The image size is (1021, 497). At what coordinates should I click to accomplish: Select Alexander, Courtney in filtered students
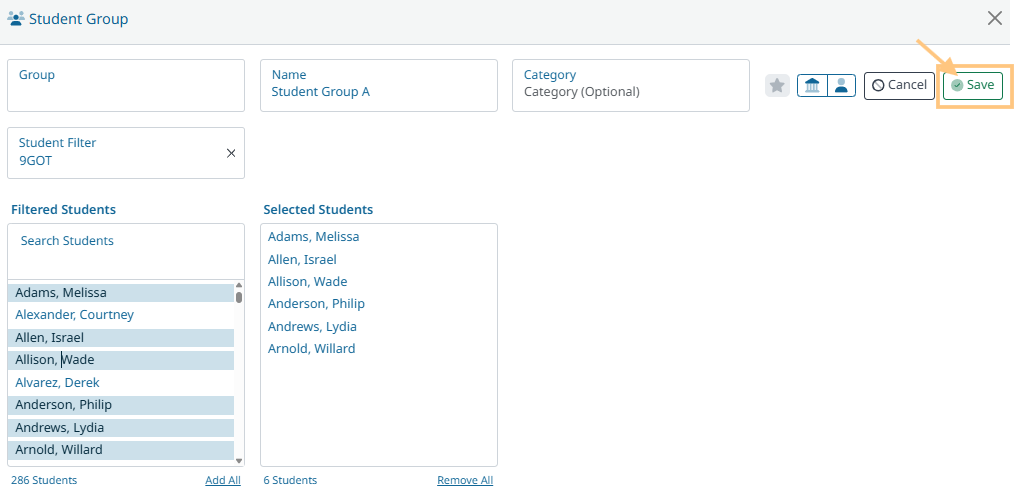(75, 315)
